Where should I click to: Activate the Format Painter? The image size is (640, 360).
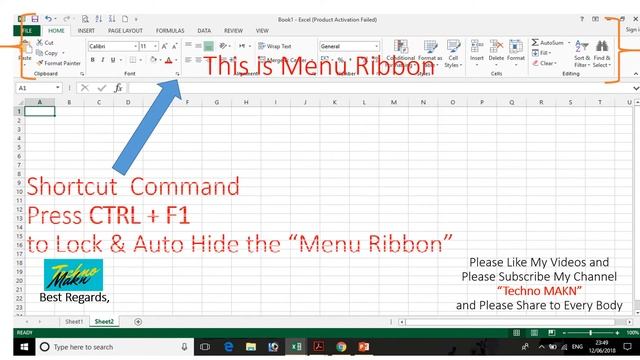pos(58,63)
